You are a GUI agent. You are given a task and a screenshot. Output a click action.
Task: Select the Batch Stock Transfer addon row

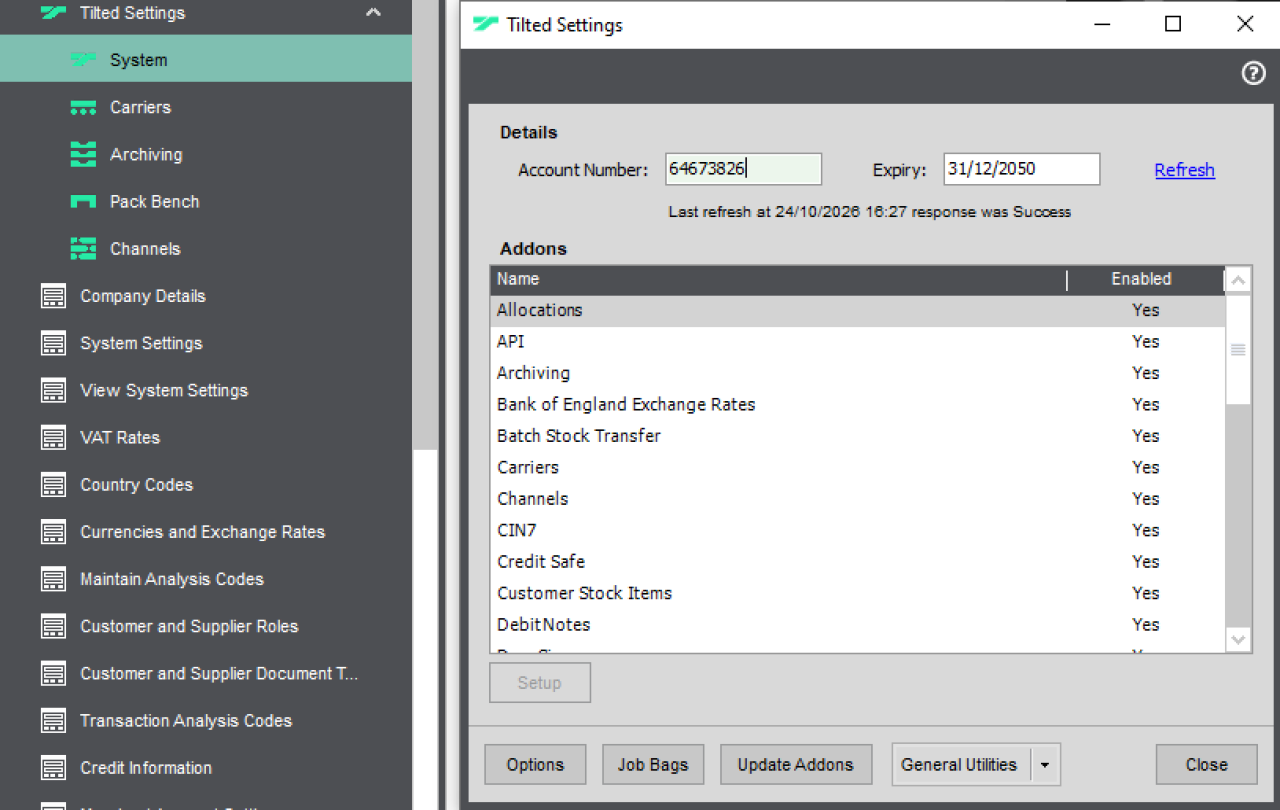click(x=857, y=436)
